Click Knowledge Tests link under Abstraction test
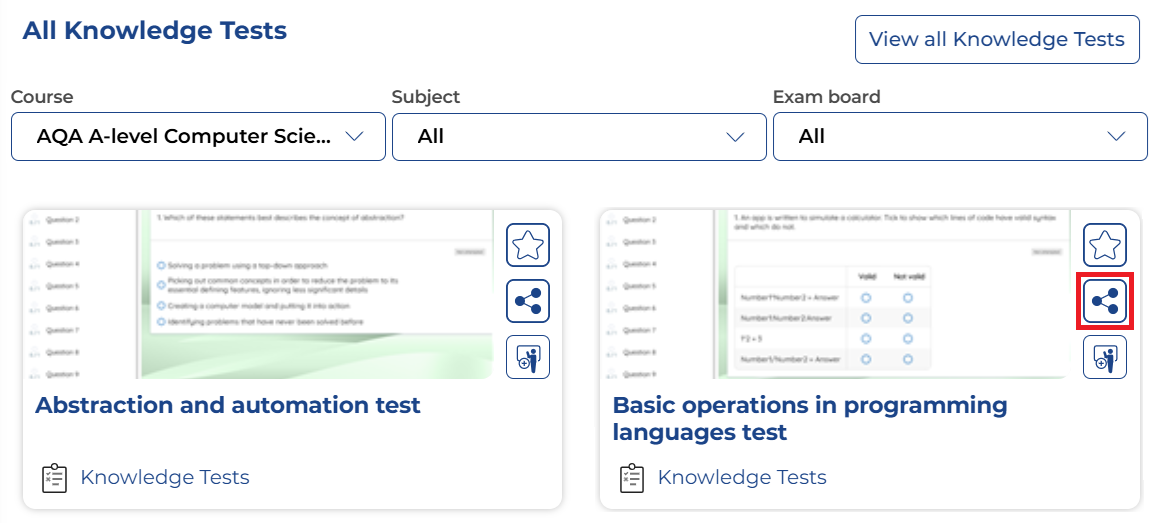The height and width of the screenshot is (523, 1152). [164, 478]
